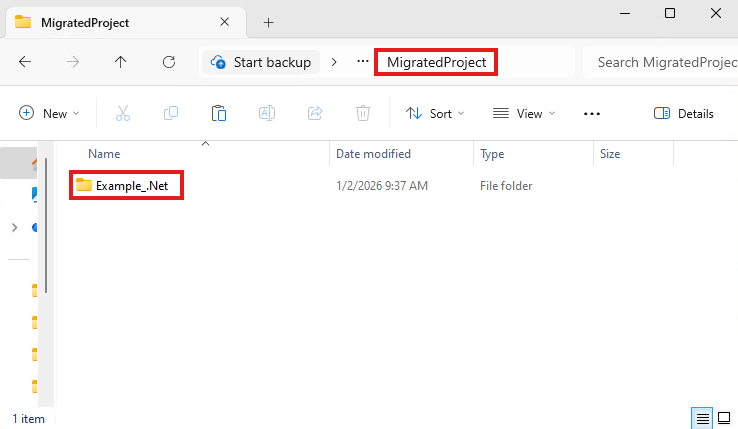
Task: Click the Cut scissors icon
Action: click(x=123, y=114)
